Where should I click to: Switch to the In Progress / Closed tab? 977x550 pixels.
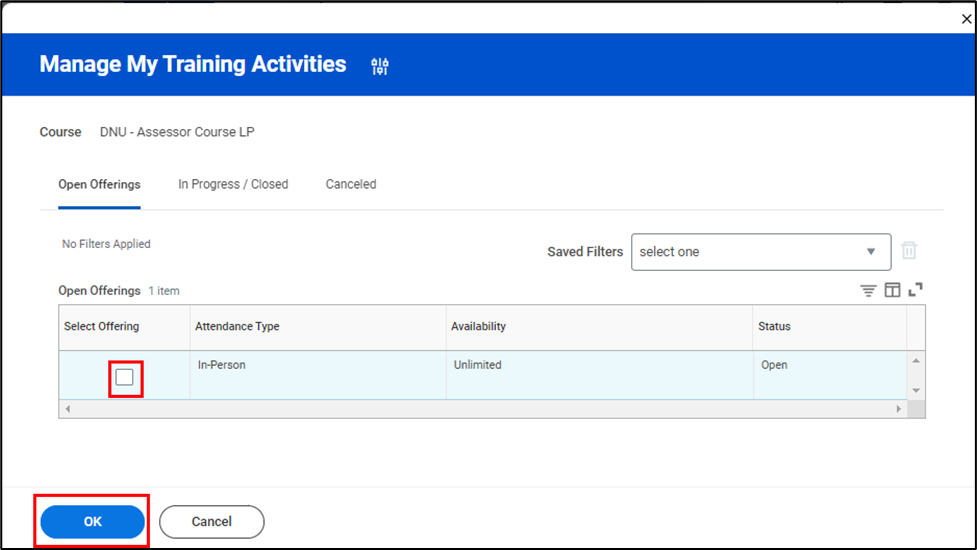pos(233,185)
